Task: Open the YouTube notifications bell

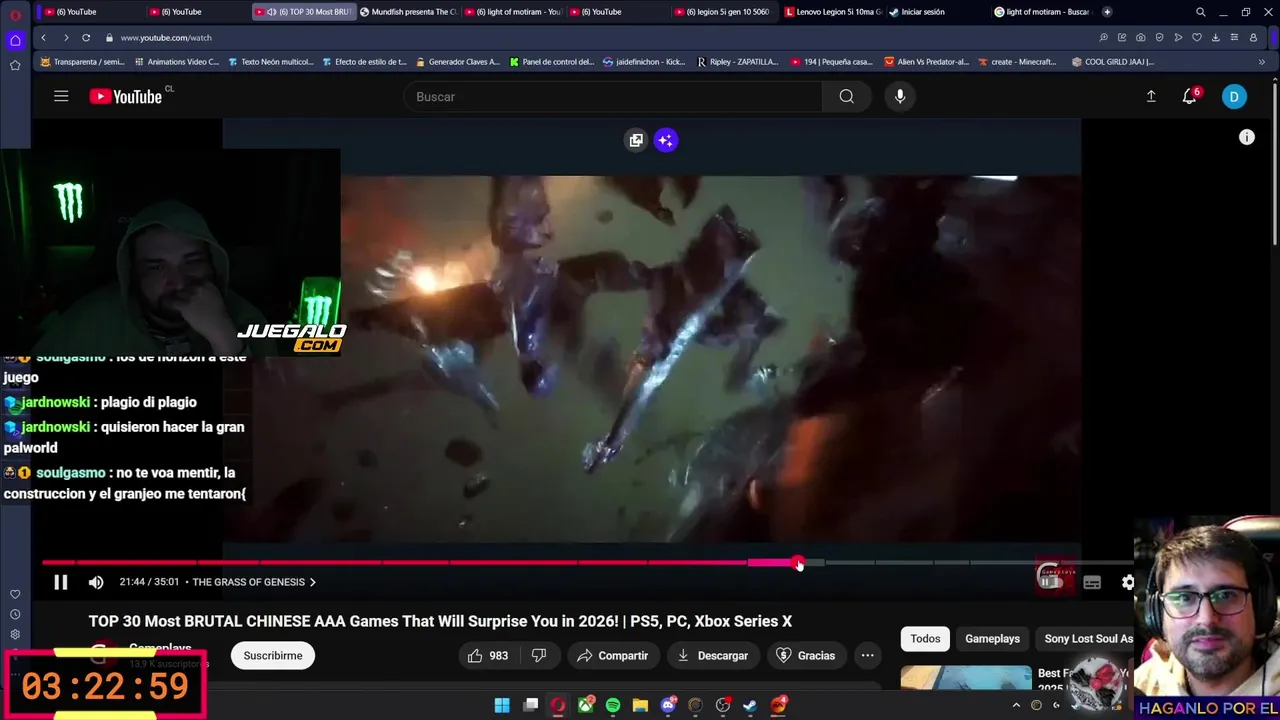Action: 1190,96
